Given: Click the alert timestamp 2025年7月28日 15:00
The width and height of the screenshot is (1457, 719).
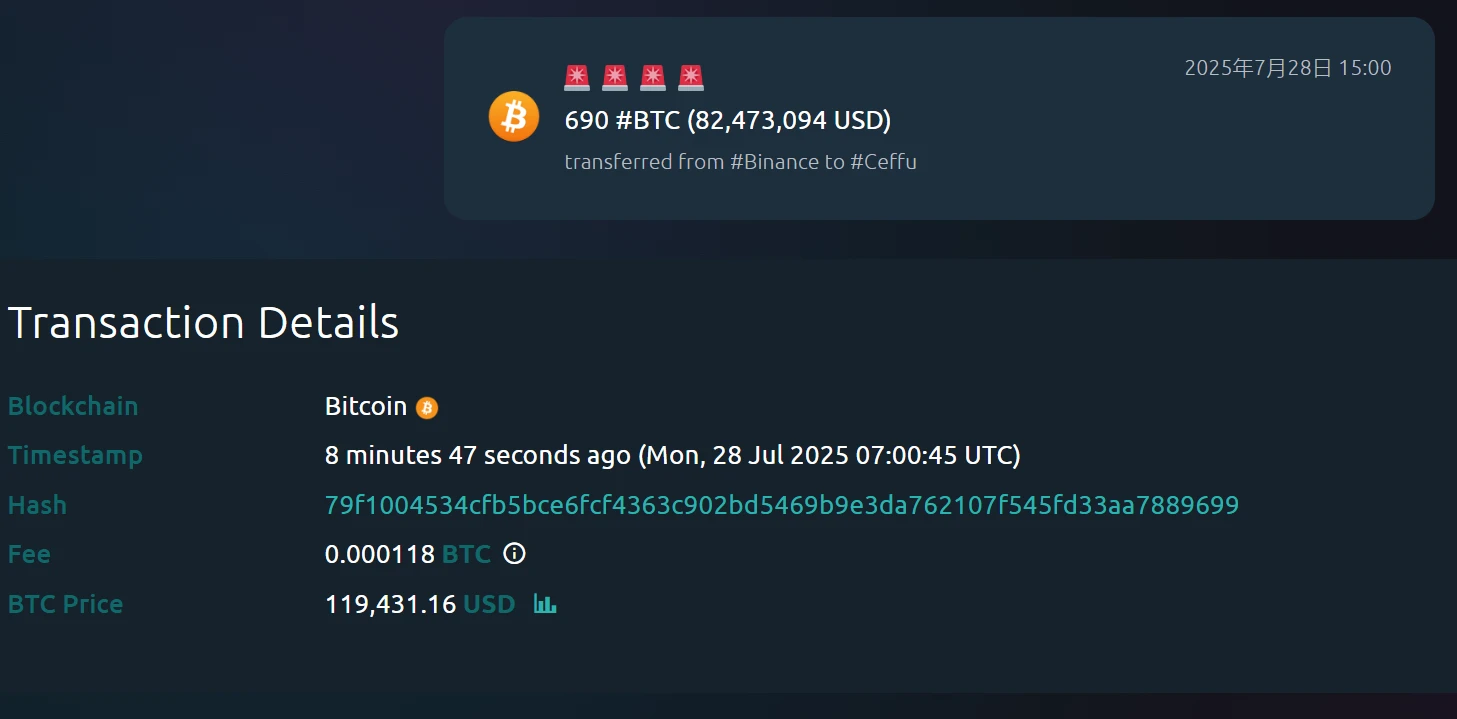Looking at the screenshot, I should pyautogui.click(x=1286, y=68).
